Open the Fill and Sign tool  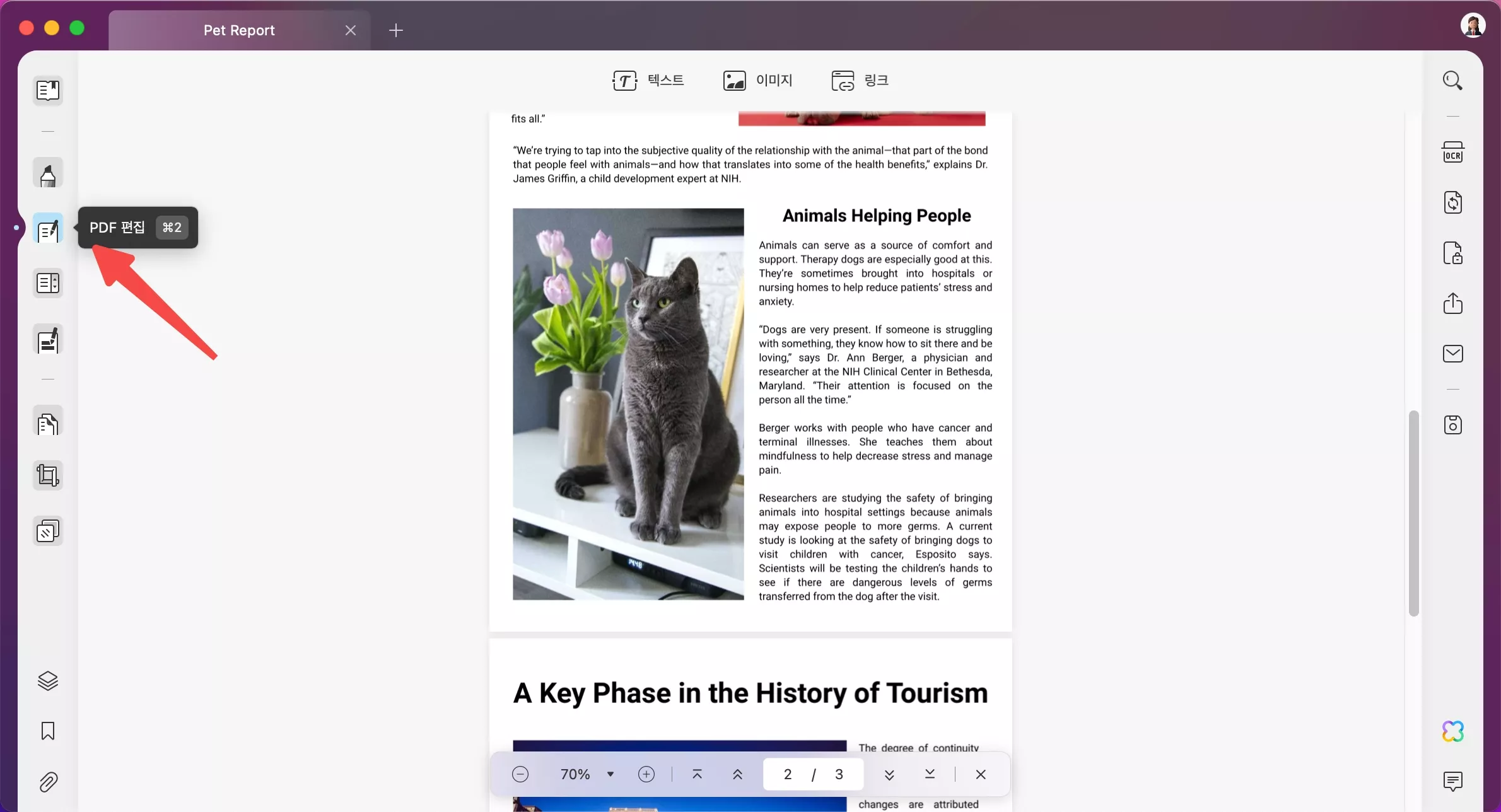coord(48,340)
